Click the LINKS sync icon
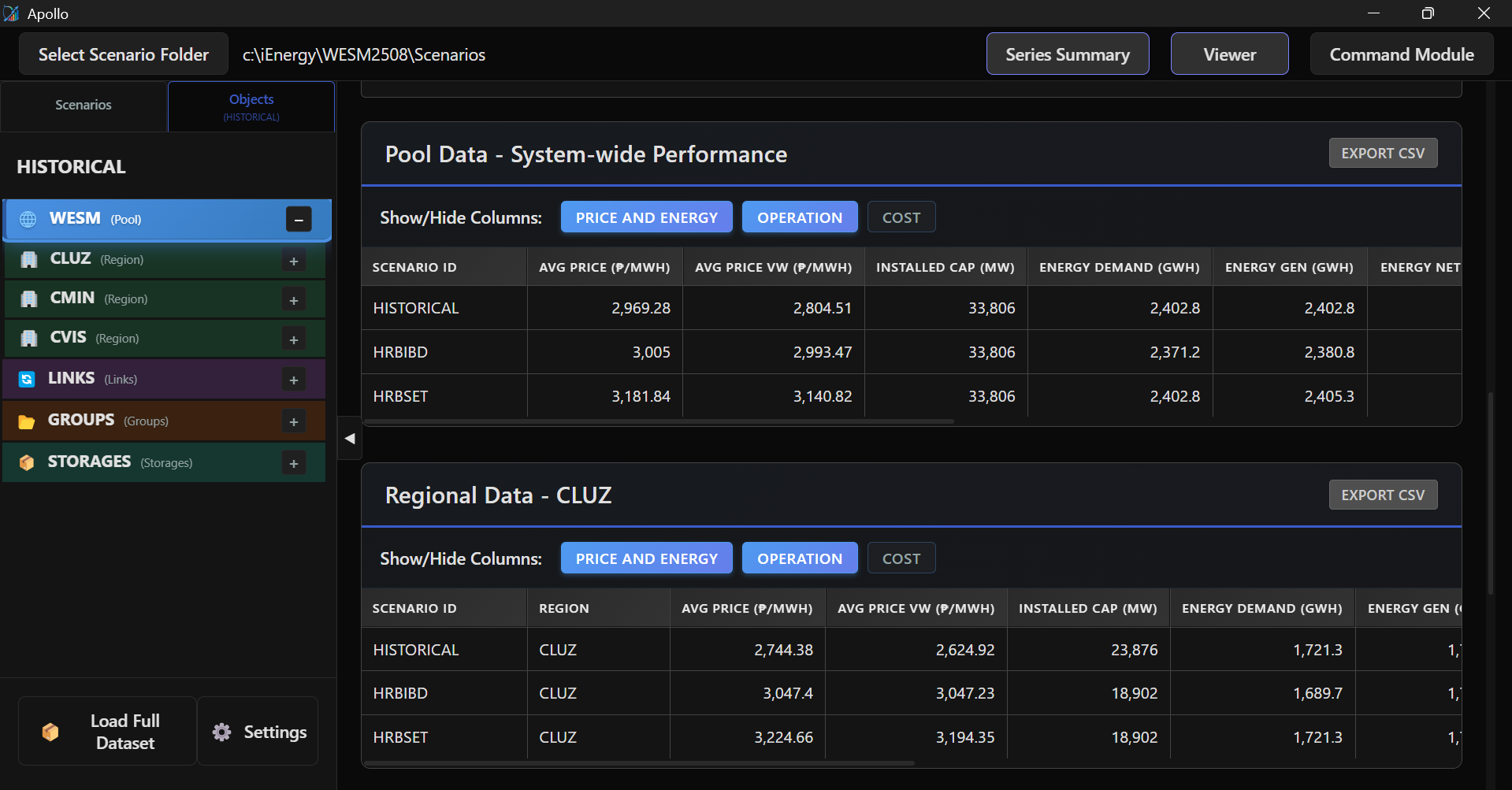Image resolution: width=1512 pixels, height=790 pixels. pyautogui.click(x=27, y=380)
